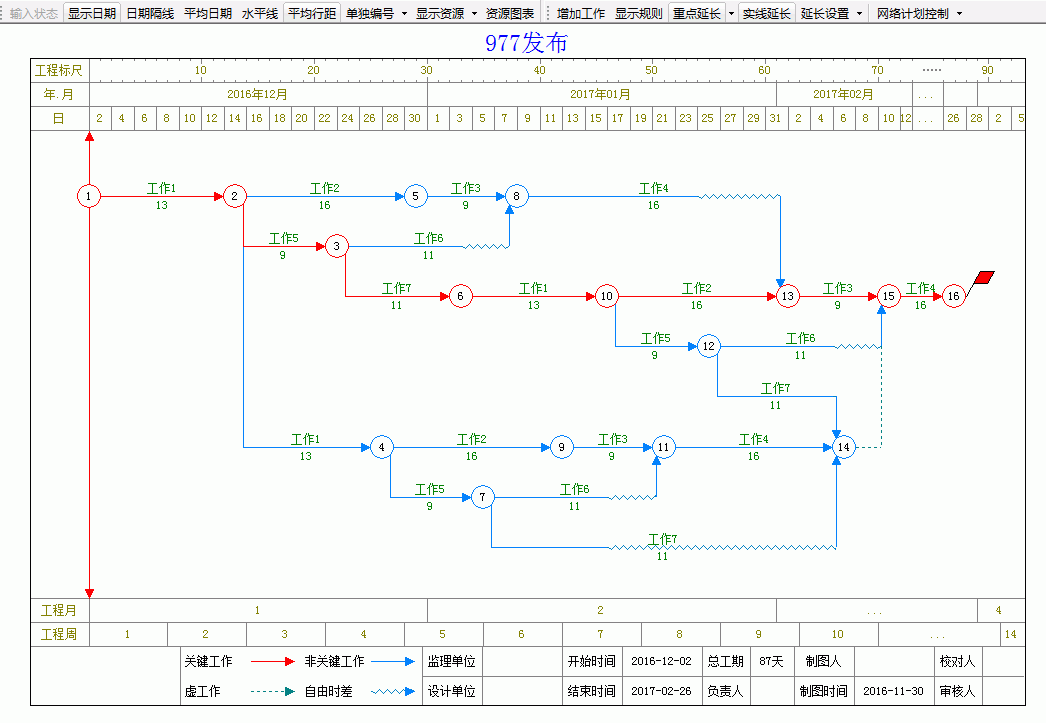Viewport: 1046px width, 723px height.
Task: Select node 7 circle
Action: pos(483,497)
